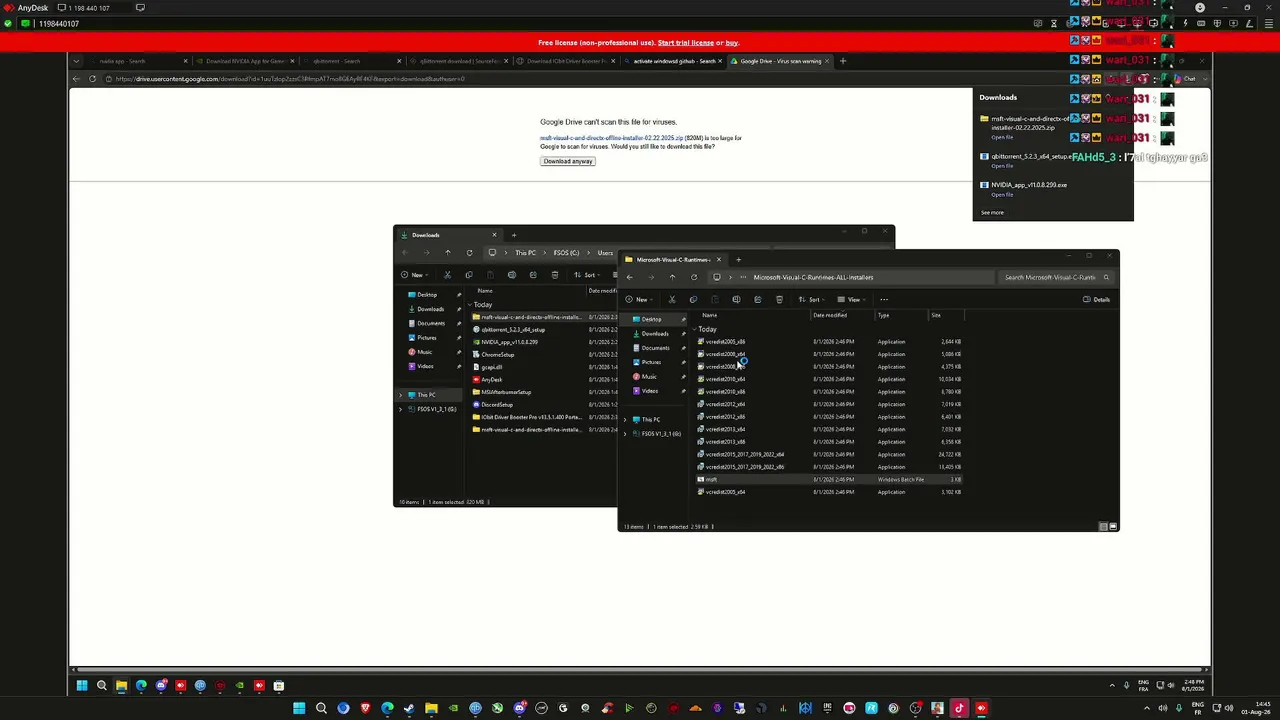The image size is (1280, 720).
Task: Switch to Download IObit Driver Booster tab
Action: [x=565, y=61]
